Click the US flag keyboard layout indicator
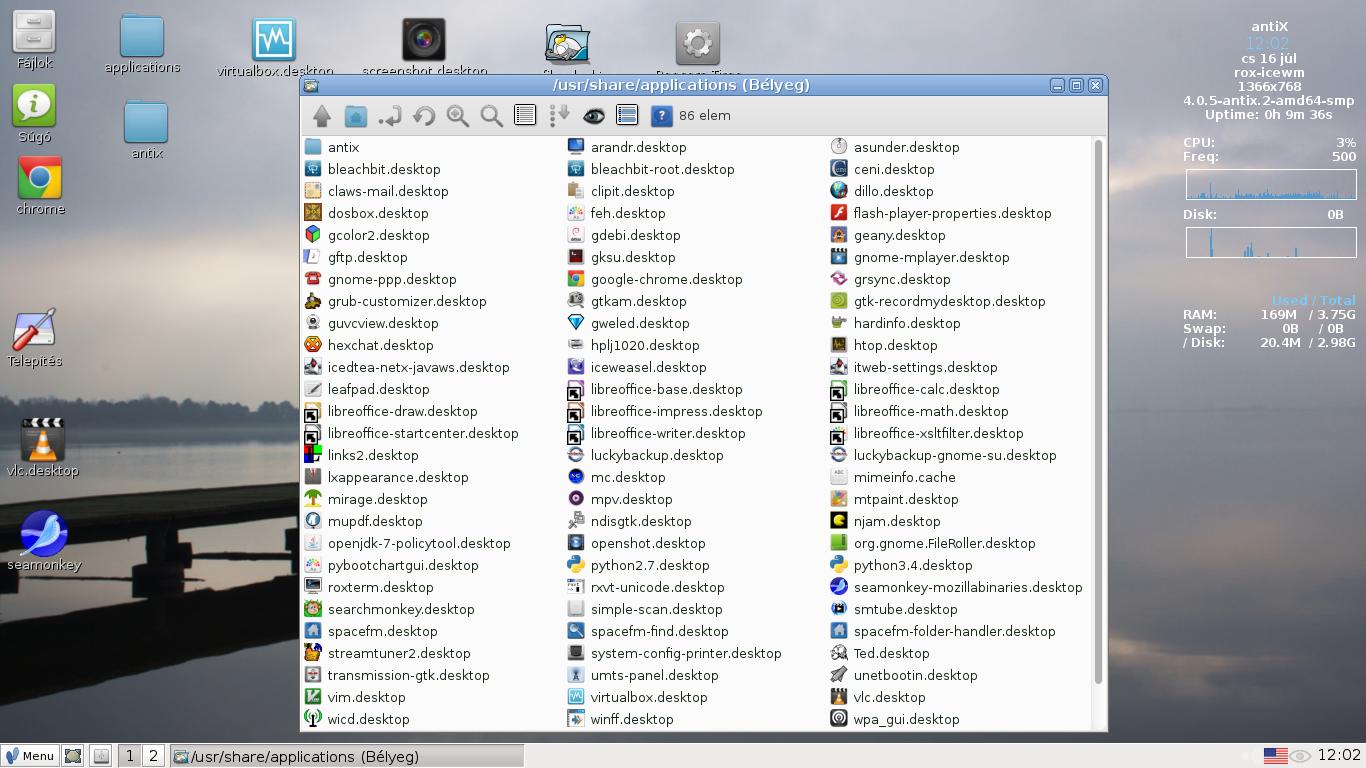This screenshot has height=768, width=1366. pyautogui.click(x=1275, y=756)
